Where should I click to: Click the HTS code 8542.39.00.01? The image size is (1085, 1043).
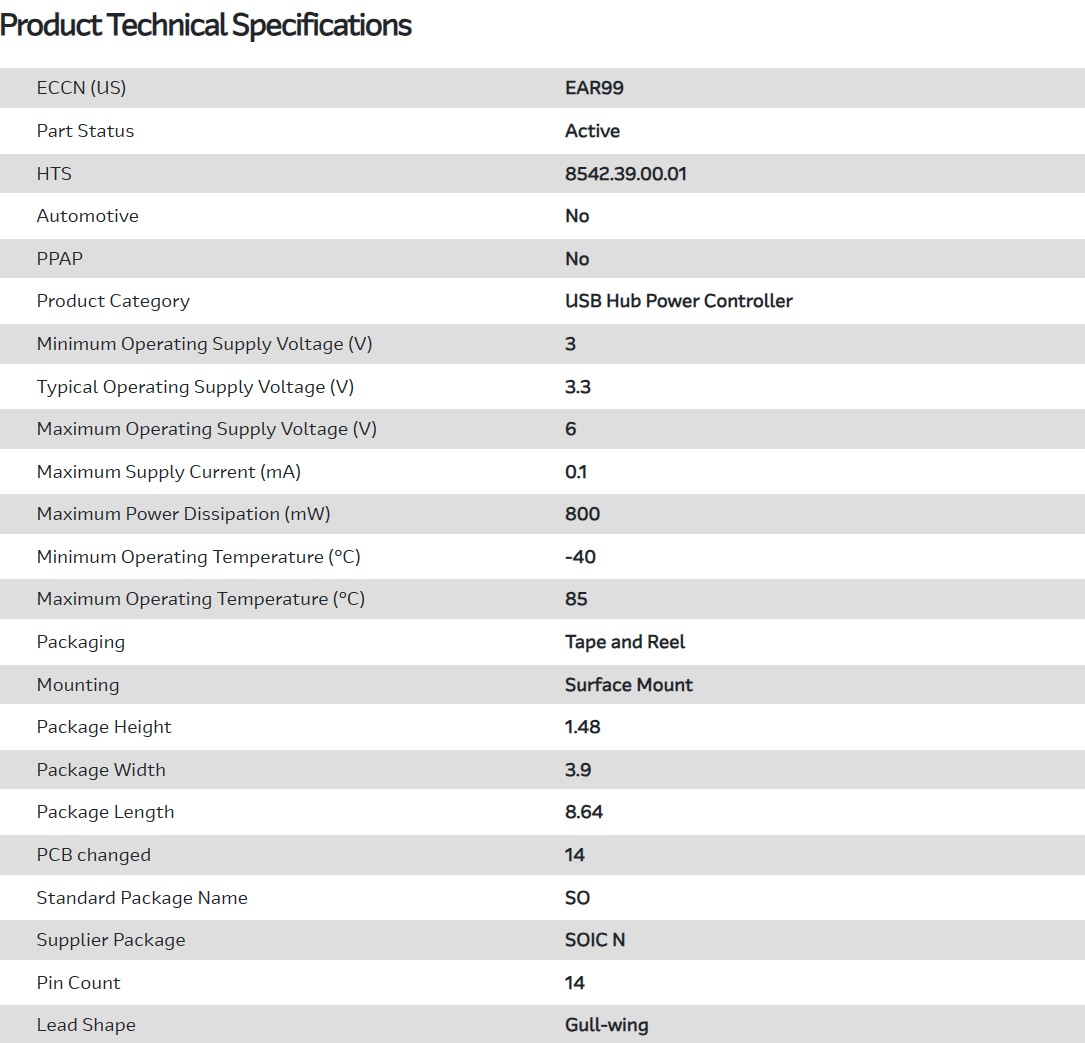click(626, 174)
